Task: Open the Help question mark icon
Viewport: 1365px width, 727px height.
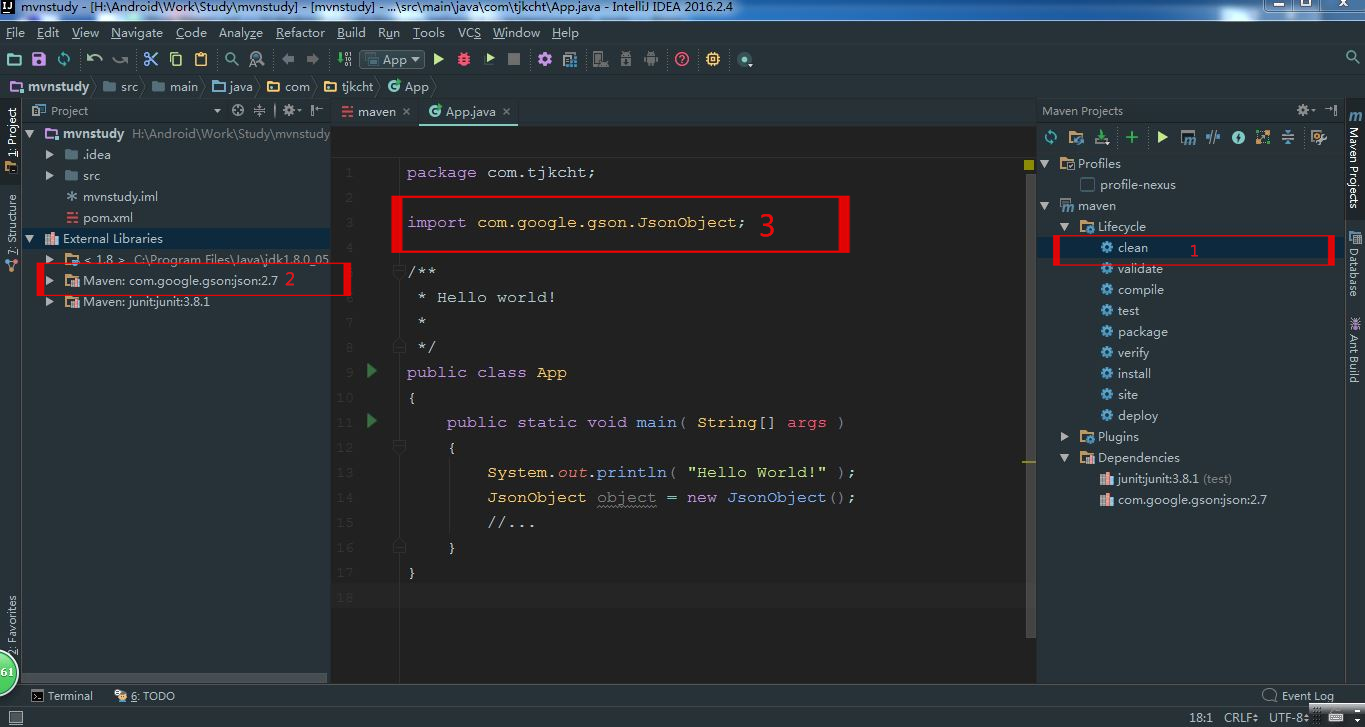Action: click(682, 60)
